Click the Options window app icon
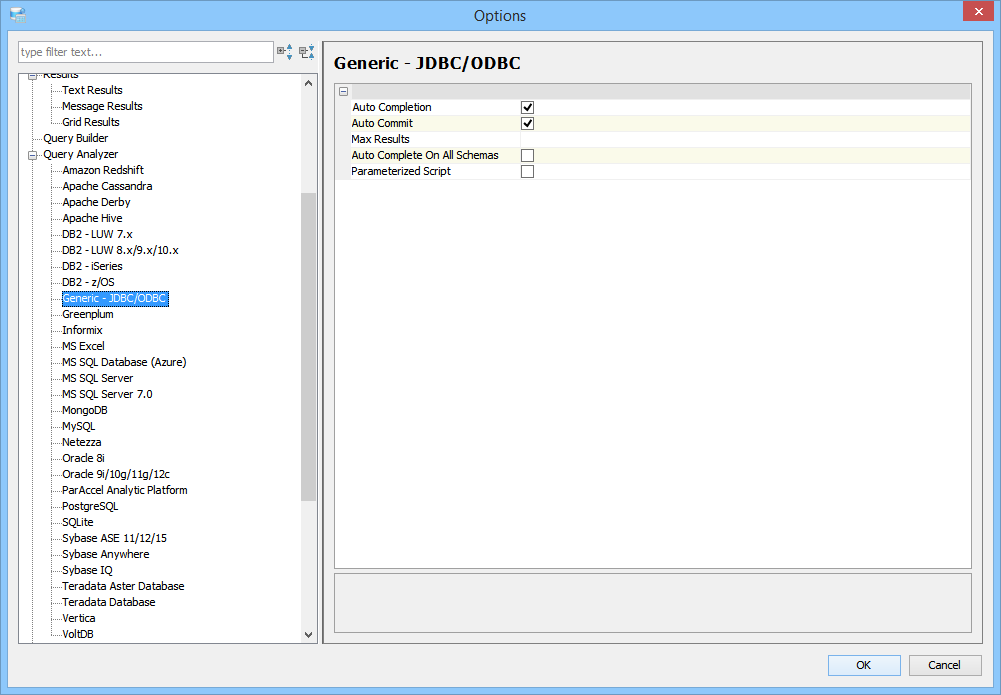This screenshot has height=695, width=1001. [18, 15]
